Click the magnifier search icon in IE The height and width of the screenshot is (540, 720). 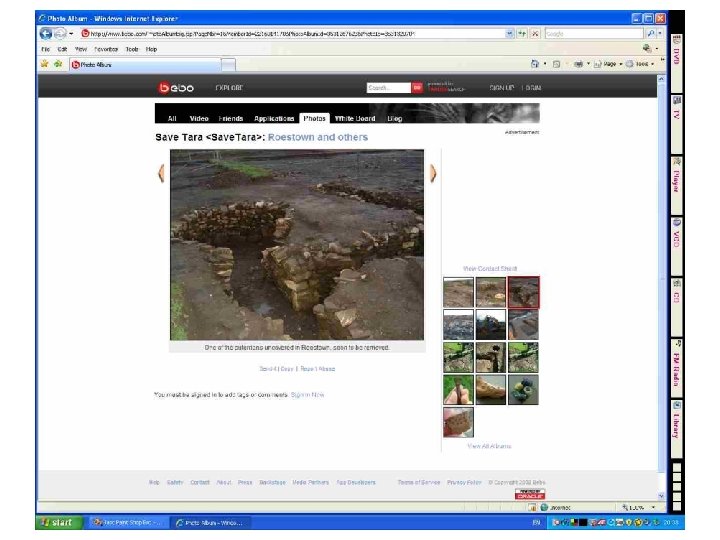(651, 34)
